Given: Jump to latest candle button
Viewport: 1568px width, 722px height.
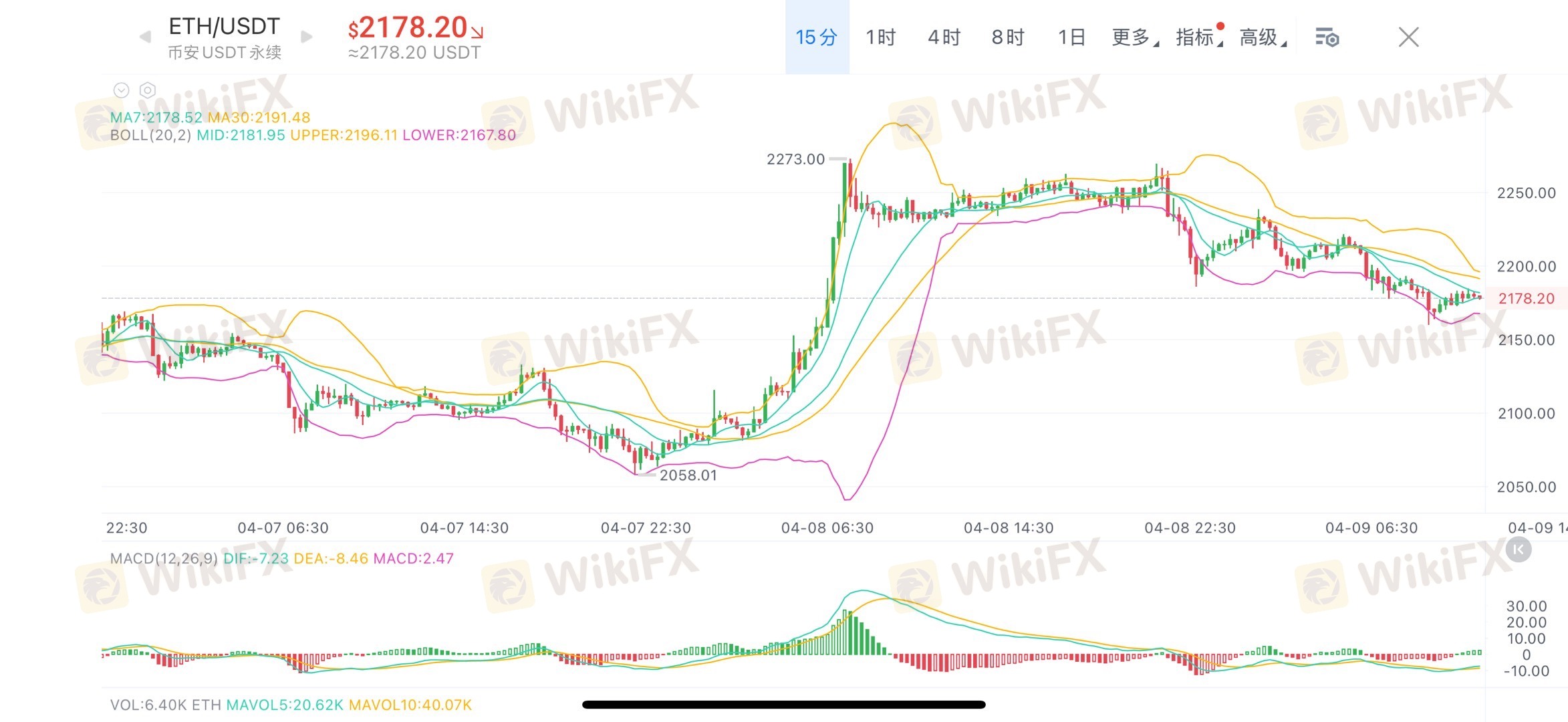Looking at the screenshot, I should click(x=1519, y=550).
